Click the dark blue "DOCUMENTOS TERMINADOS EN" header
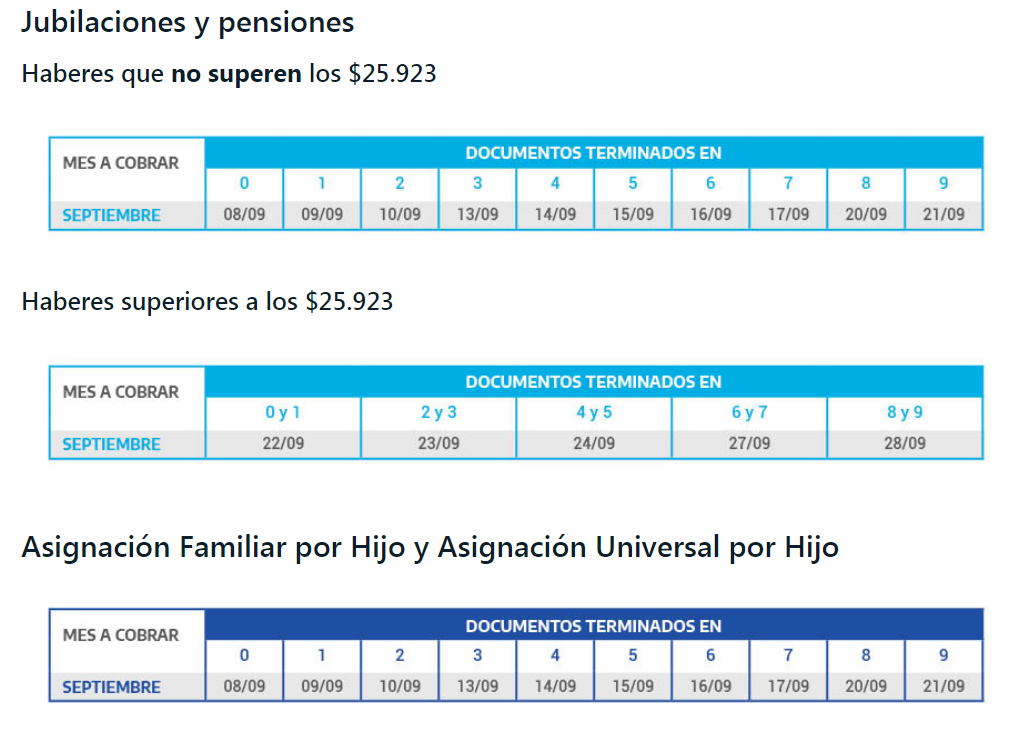Image resolution: width=1017 pixels, height=743 pixels. [593, 626]
